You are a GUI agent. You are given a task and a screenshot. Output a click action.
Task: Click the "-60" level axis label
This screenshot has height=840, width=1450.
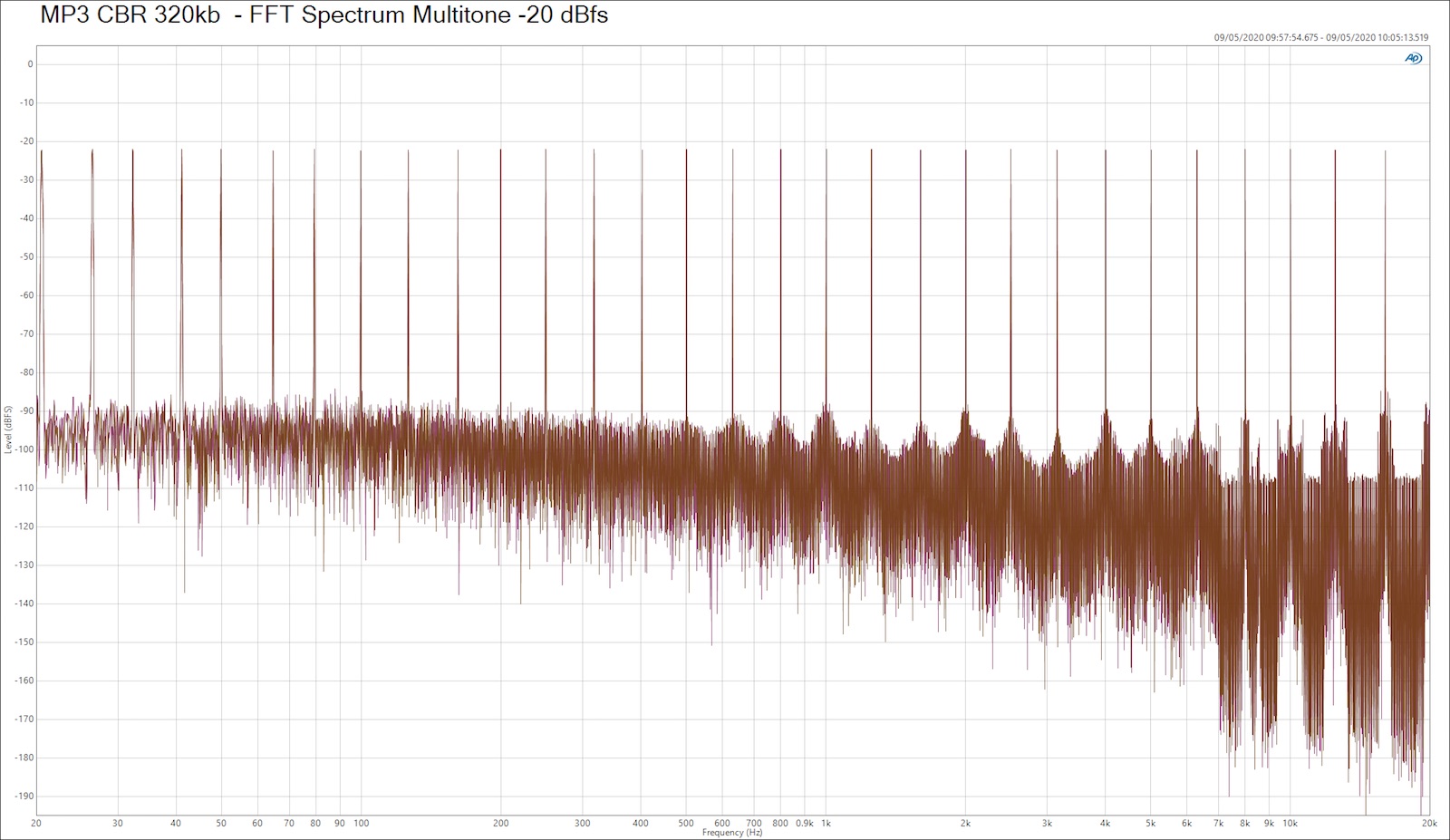coord(26,295)
